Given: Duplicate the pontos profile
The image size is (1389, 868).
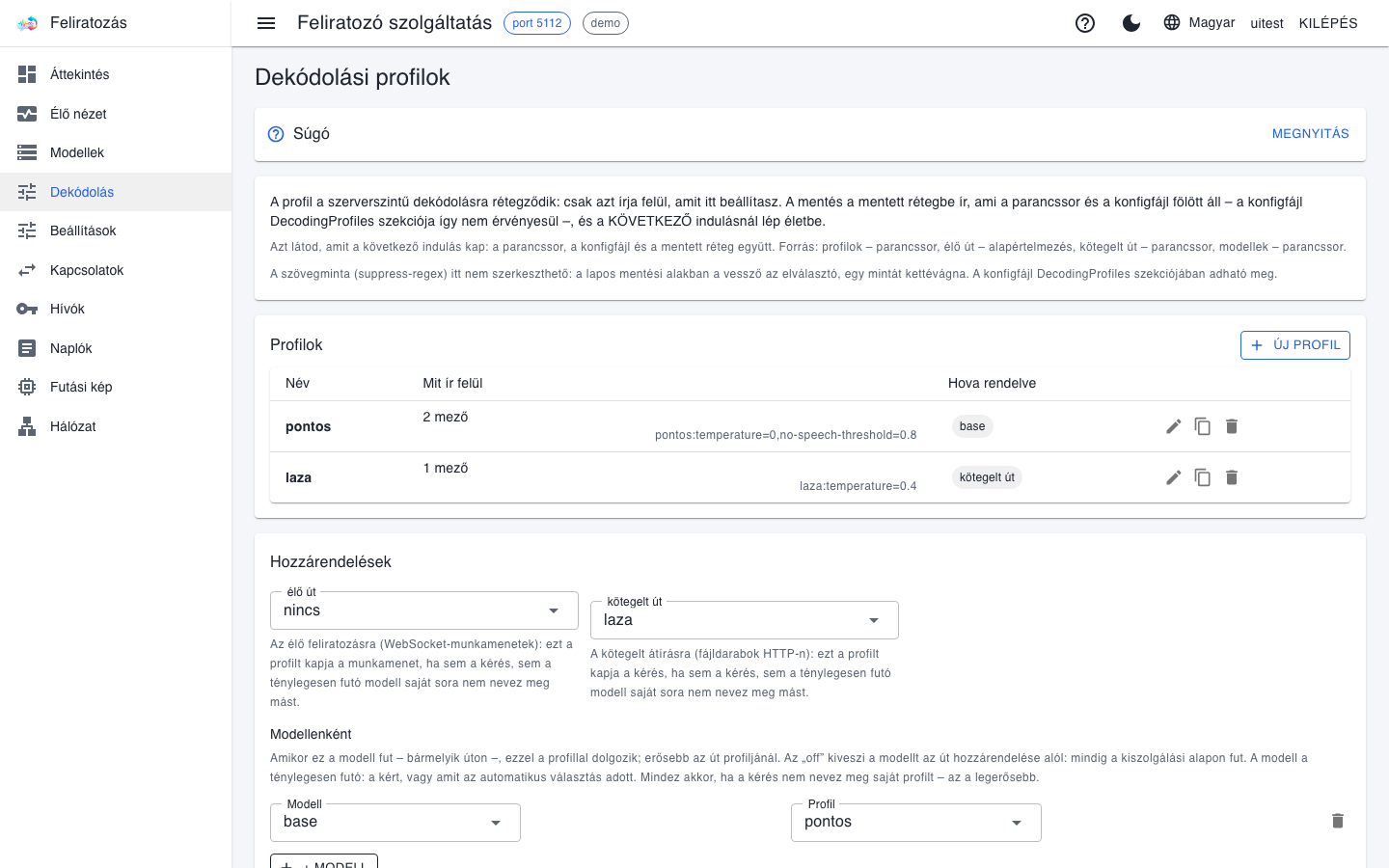Looking at the screenshot, I should [1203, 426].
